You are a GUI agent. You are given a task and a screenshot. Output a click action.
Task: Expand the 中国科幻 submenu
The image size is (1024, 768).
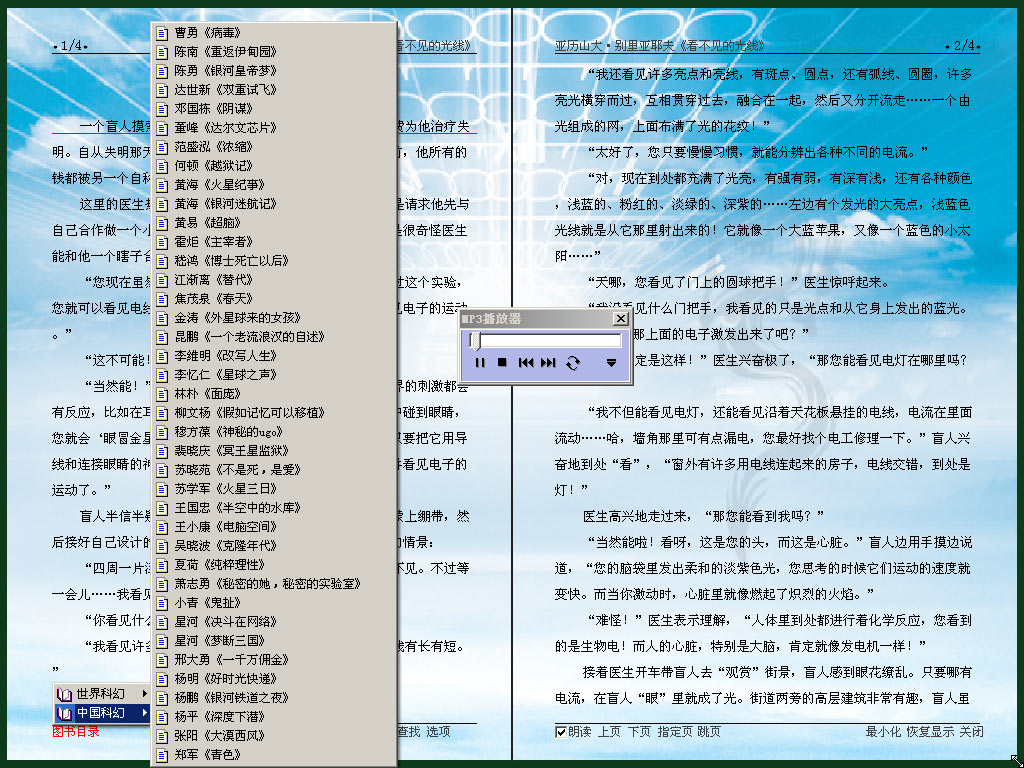click(x=102, y=713)
